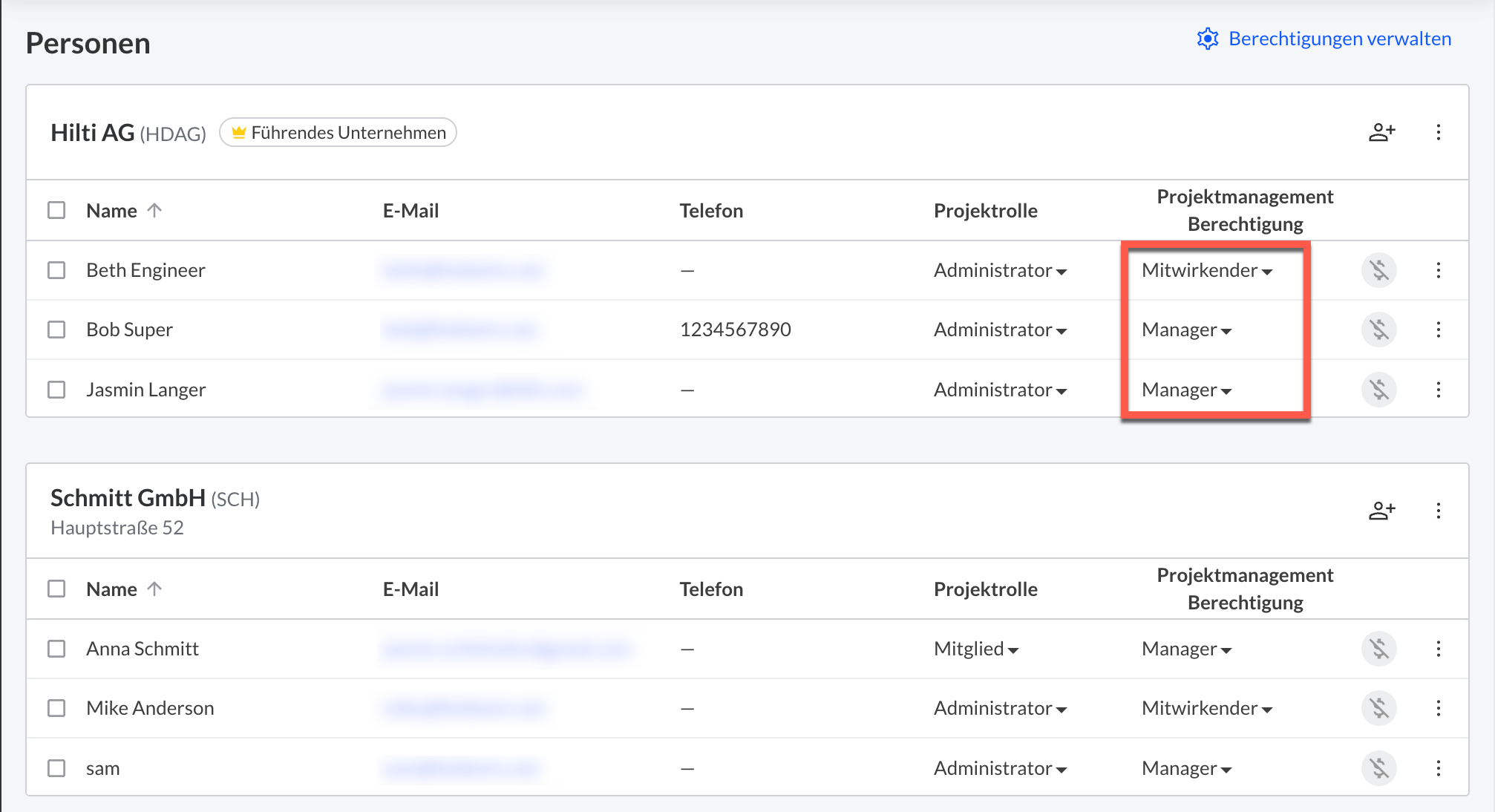Open three-dot menu for Schmitt GmbH company
This screenshot has width=1495, height=812.
click(x=1438, y=511)
